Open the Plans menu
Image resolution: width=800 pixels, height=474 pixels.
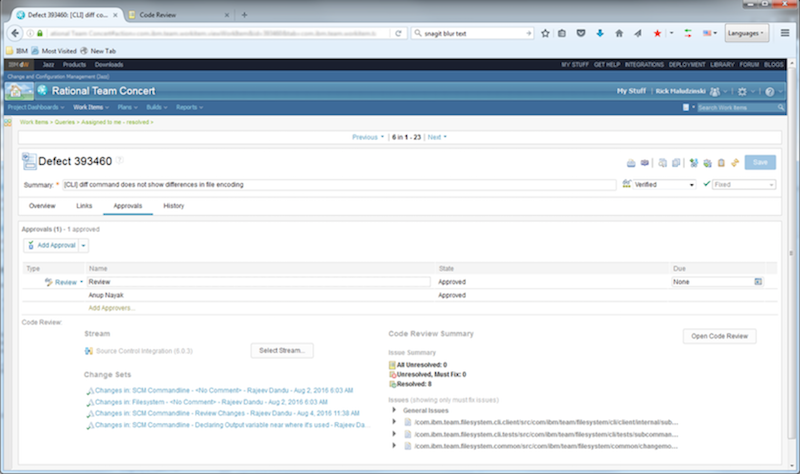click(128, 107)
